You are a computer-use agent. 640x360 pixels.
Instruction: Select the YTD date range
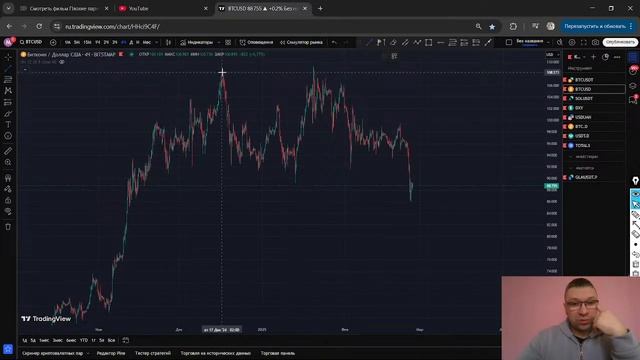(84, 340)
